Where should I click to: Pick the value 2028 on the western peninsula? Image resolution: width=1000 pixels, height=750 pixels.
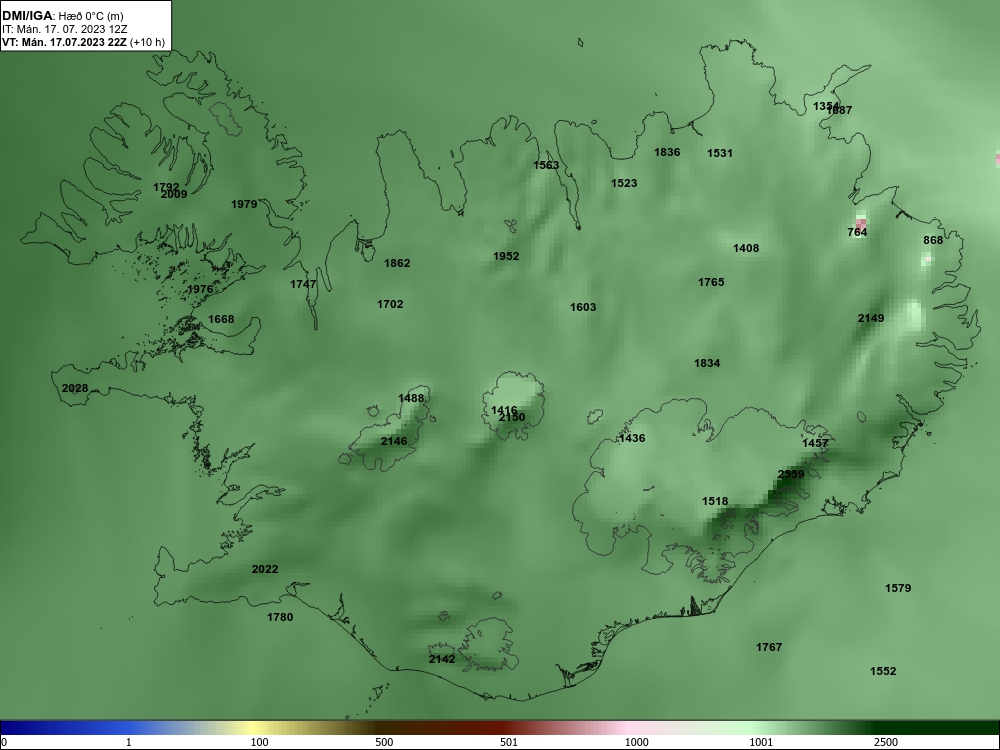[75, 388]
